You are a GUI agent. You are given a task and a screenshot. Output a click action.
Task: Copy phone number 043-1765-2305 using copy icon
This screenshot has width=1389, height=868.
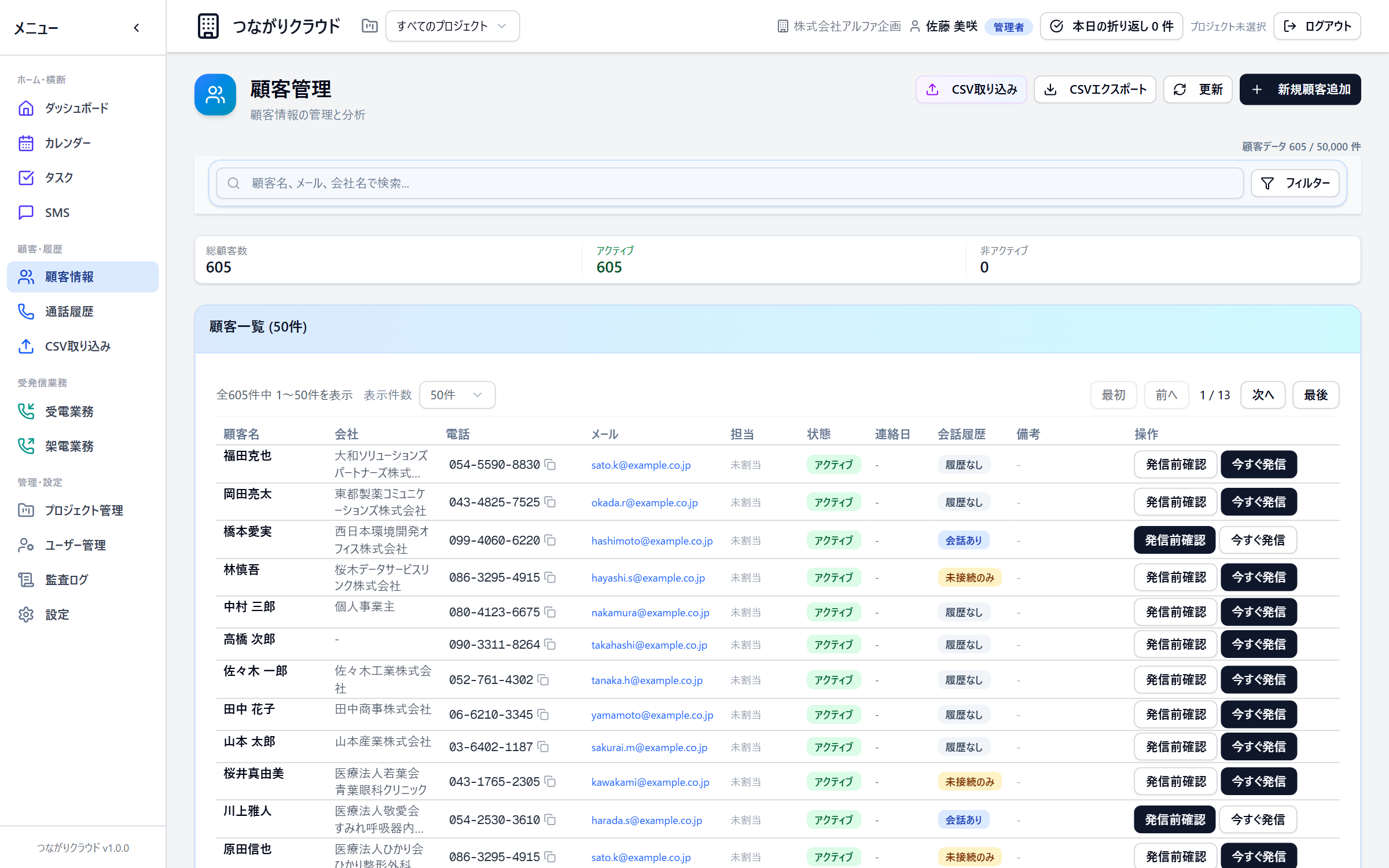point(550,782)
